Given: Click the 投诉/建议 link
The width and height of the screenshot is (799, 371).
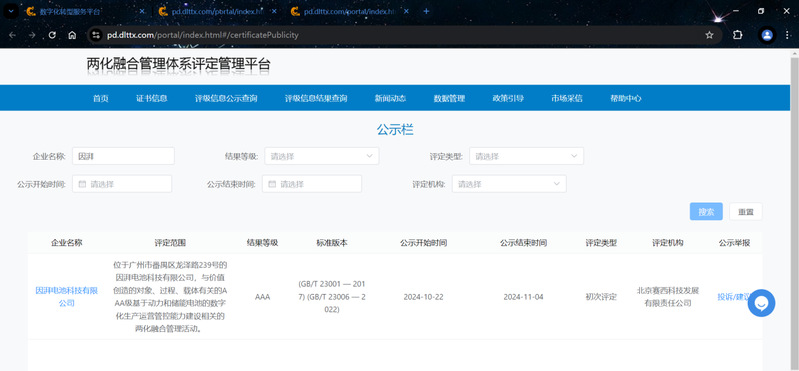Looking at the screenshot, I should 734,297.
